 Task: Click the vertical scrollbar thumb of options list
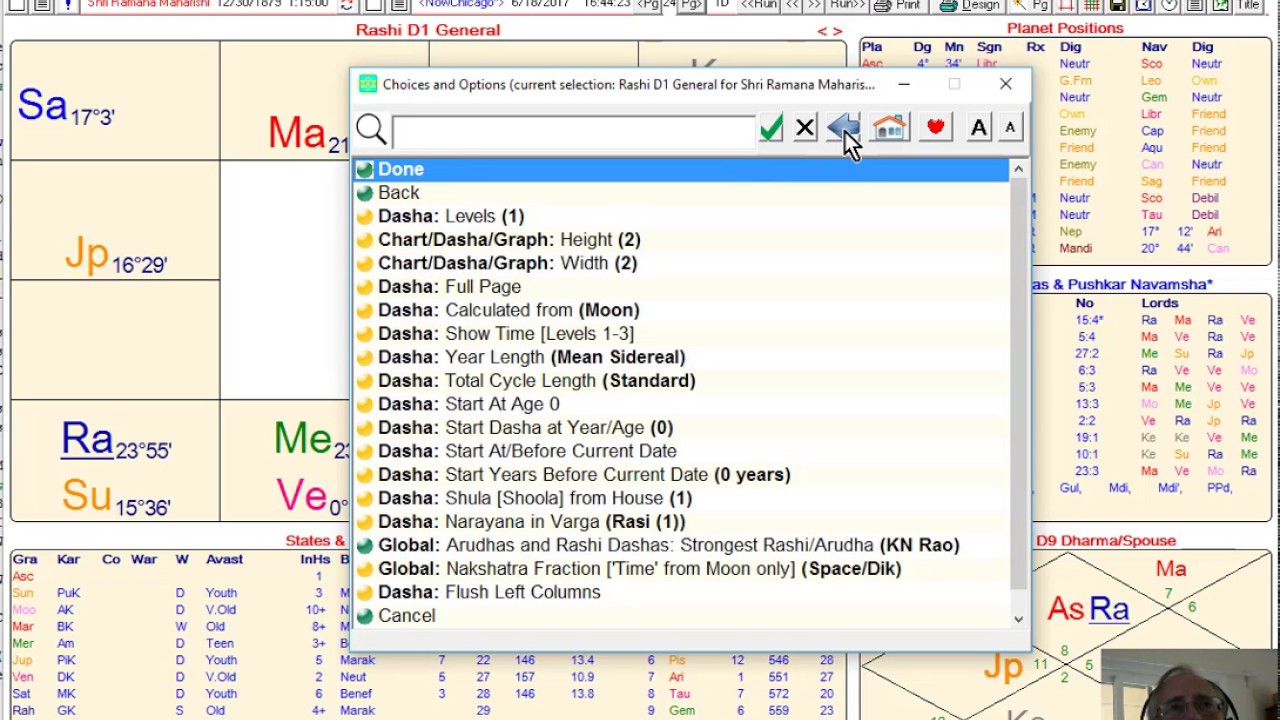coord(1018,385)
